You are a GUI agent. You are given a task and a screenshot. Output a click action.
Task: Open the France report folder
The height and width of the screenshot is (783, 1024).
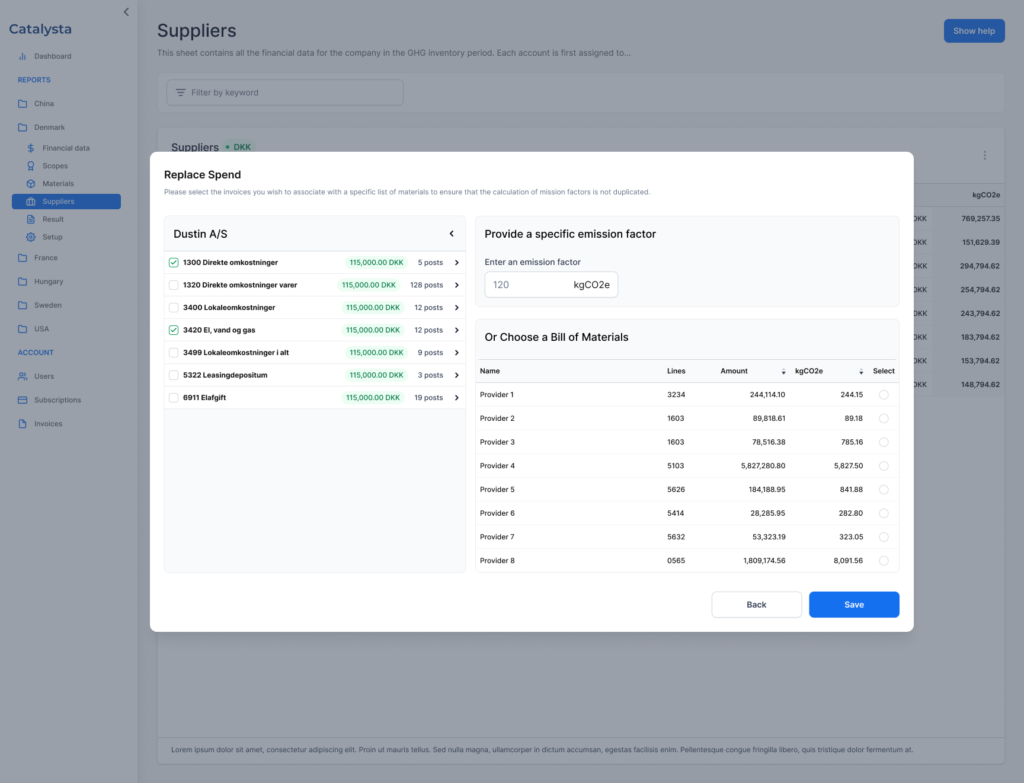point(45,258)
